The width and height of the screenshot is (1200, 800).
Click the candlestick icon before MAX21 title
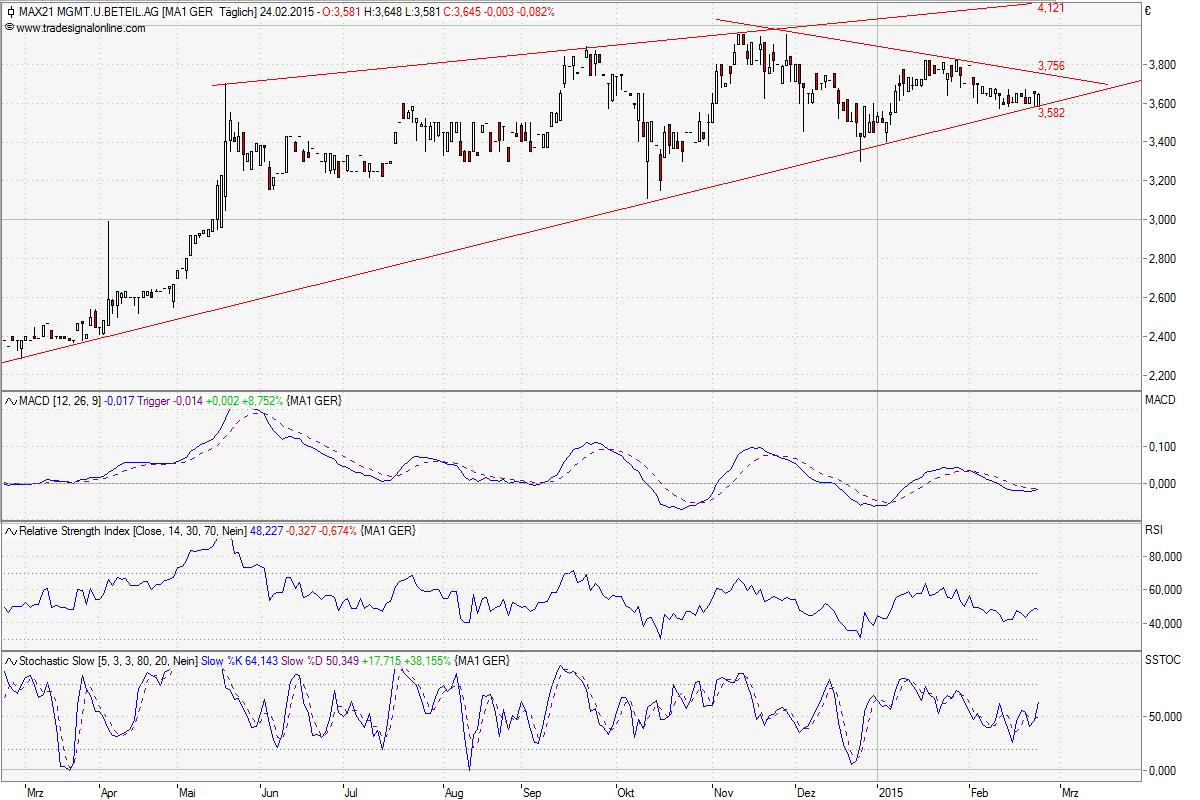(x=10, y=12)
